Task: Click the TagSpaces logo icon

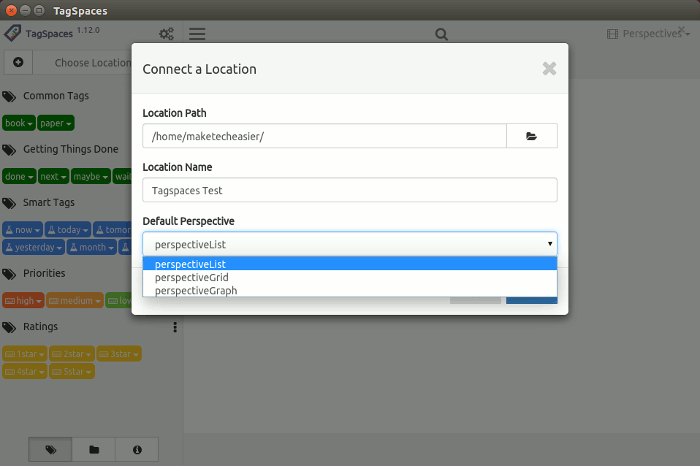Action: coord(12,33)
